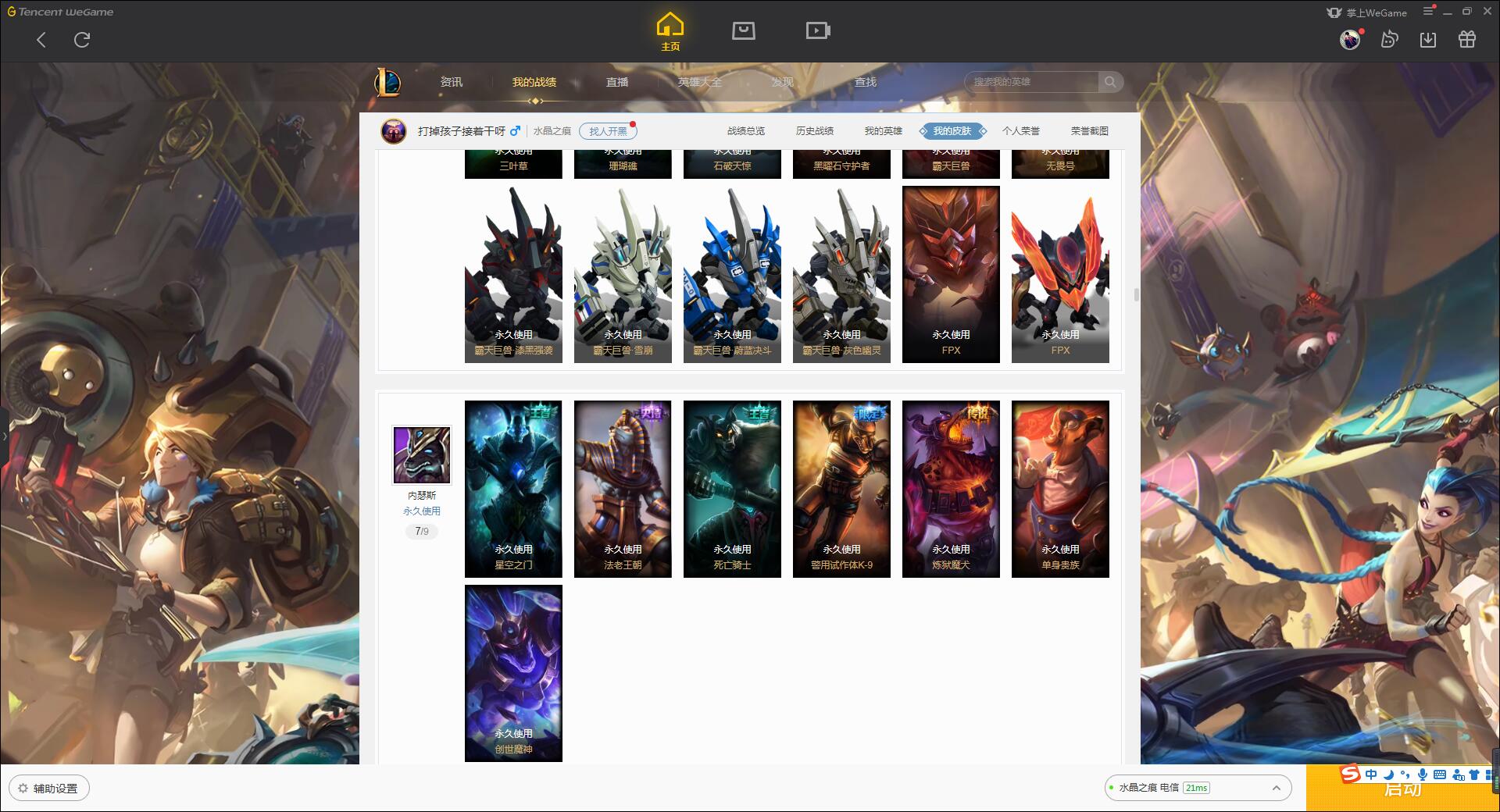Open the user avatar in the top bar
Viewport: 1500px width, 812px height.
pos(1350,40)
